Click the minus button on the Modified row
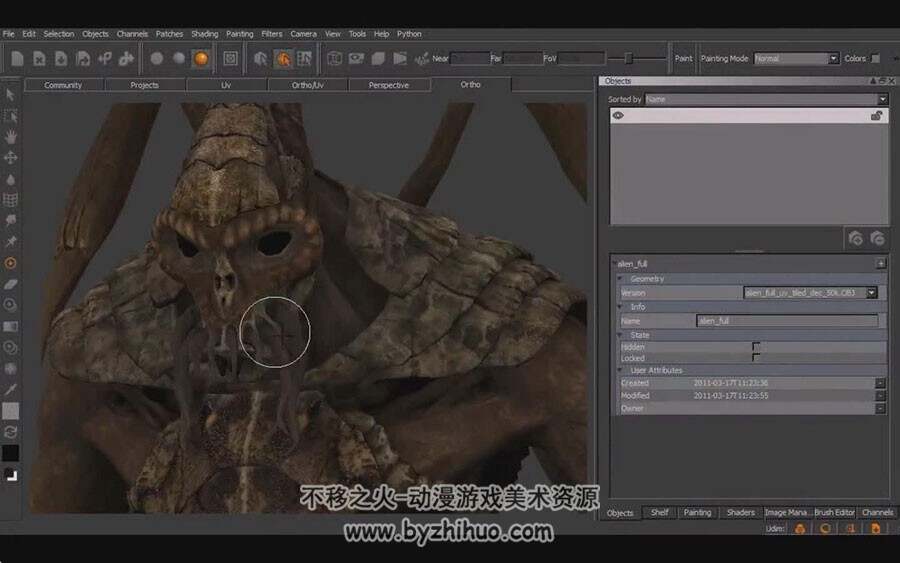The width and height of the screenshot is (900, 563). [x=880, y=395]
